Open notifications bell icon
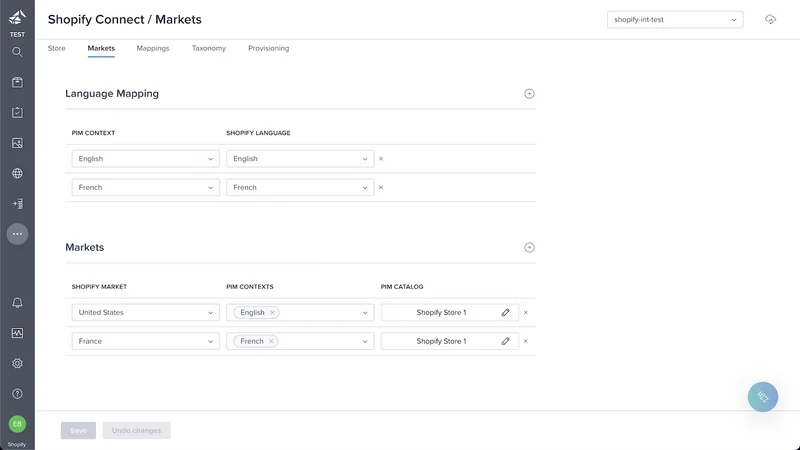Screen dimensions: 800x450 [17, 303]
